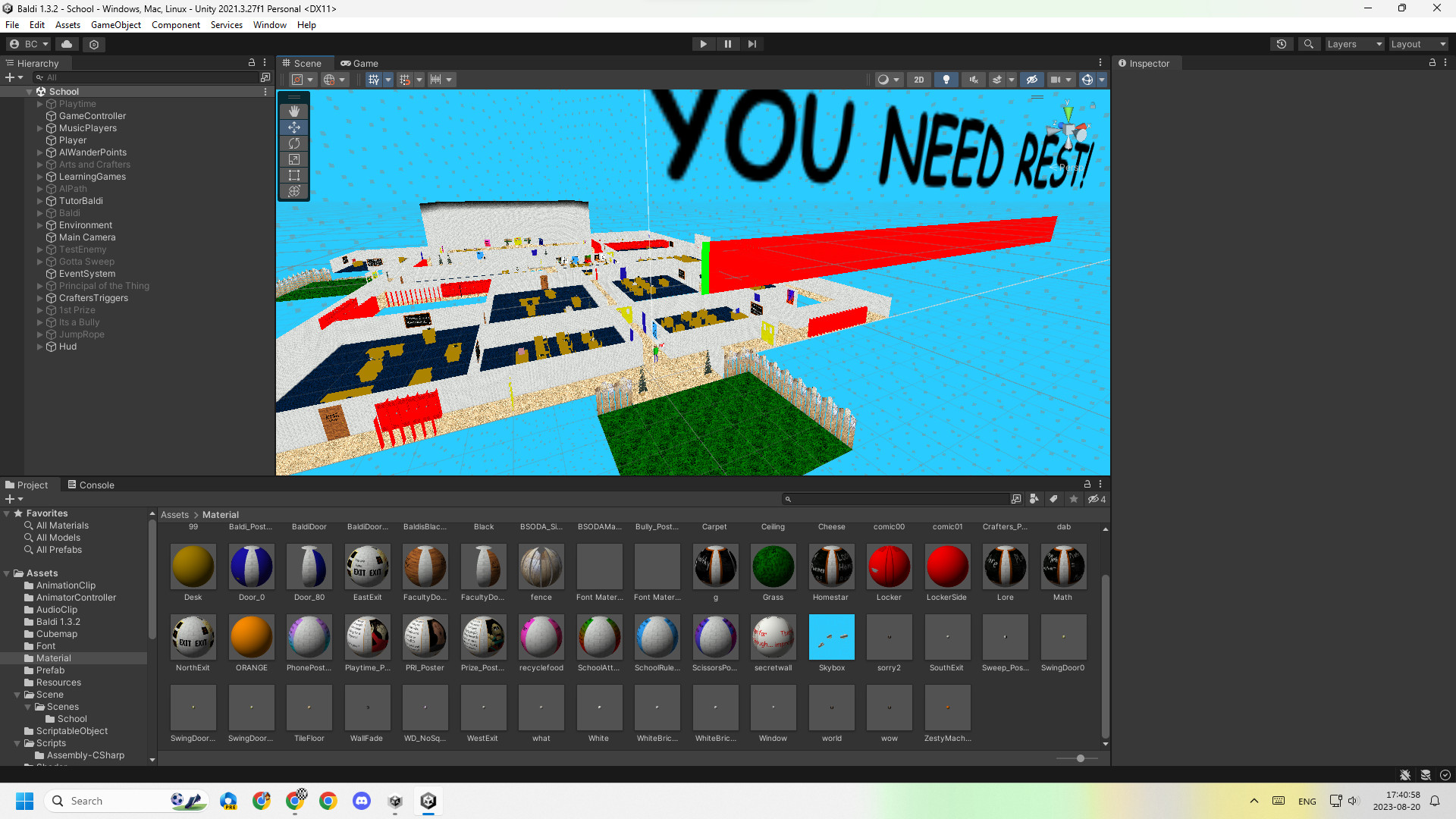The height and width of the screenshot is (819, 1456).
Task: Collapse the Scripts folder in Assets
Action: 17,743
